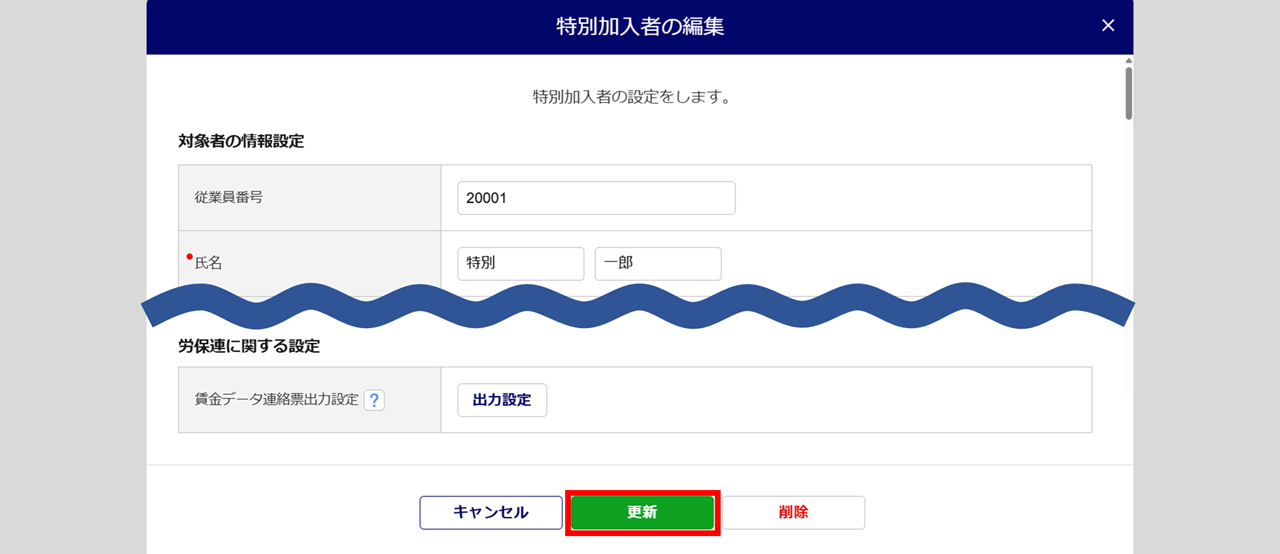Image resolution: width=1280 pixels, height=554 pixels.
Task: Close the 特別加入者の編集 dialog
Action: coord(1107,26)
